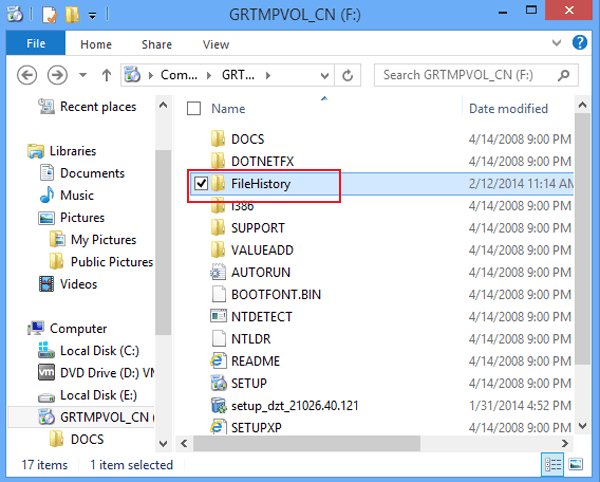Sort by the Name column header

[228, 109]
